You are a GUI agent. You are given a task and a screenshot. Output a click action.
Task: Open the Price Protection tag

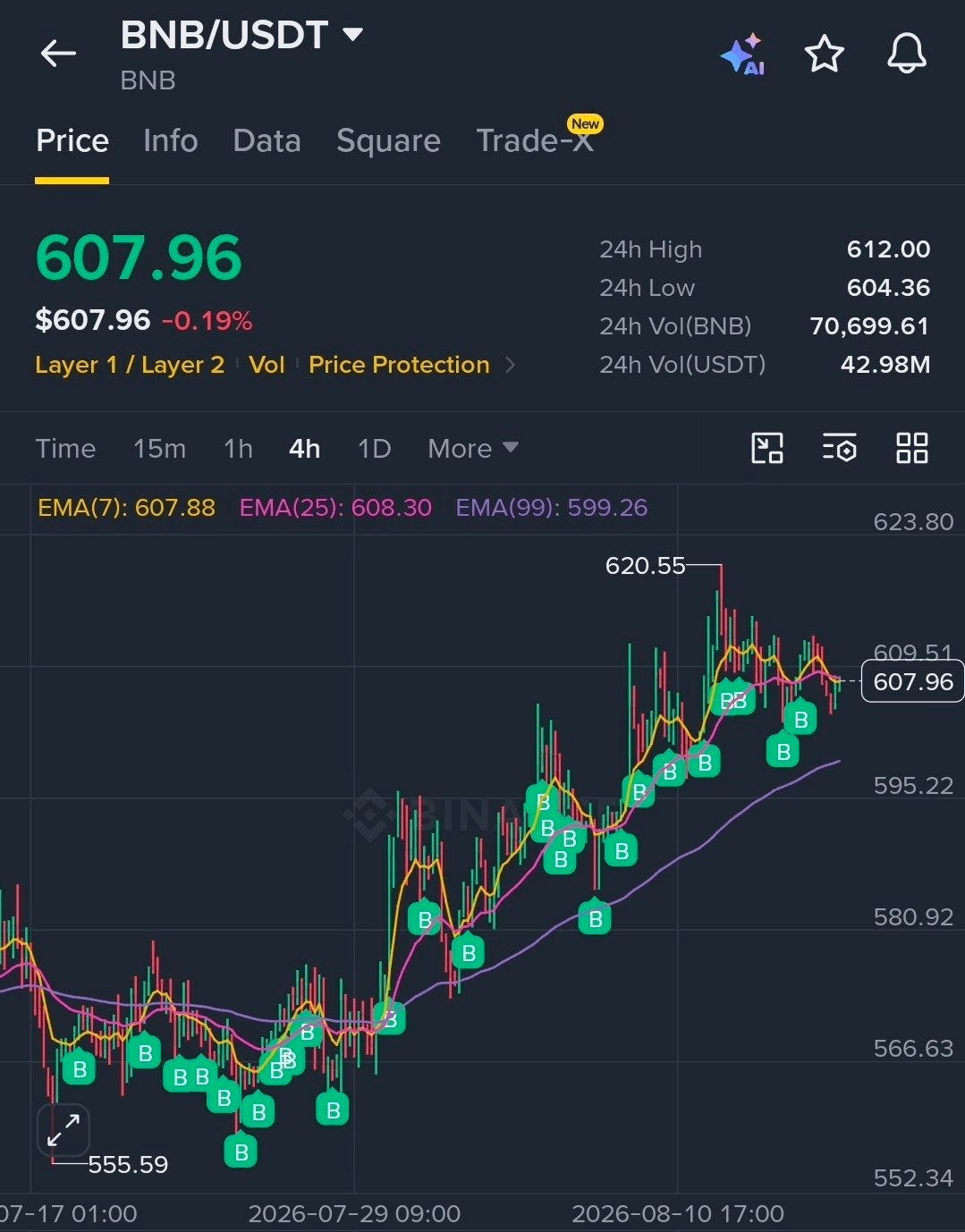click(399, 365)
